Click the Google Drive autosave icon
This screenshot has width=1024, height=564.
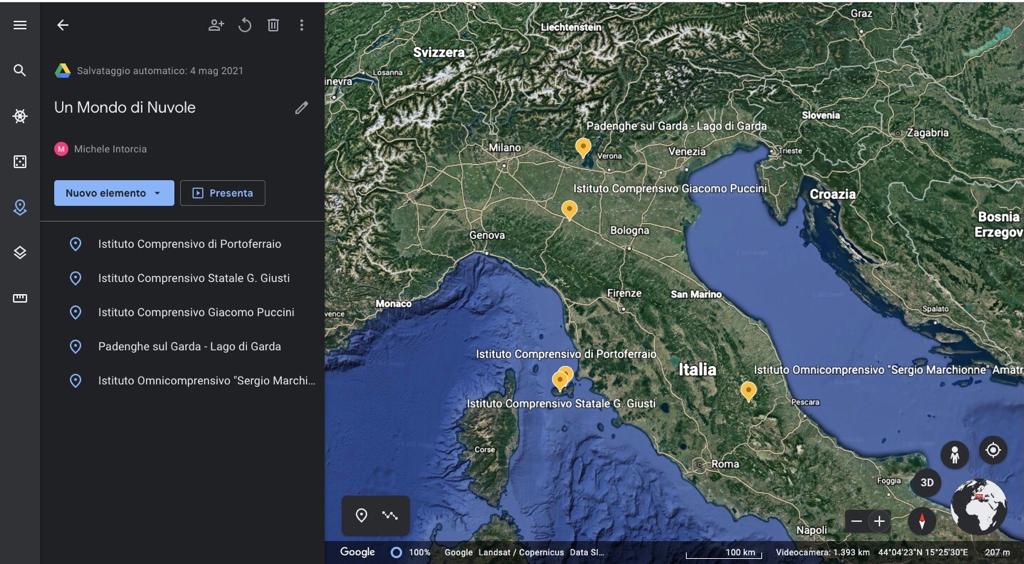point(63,71)
